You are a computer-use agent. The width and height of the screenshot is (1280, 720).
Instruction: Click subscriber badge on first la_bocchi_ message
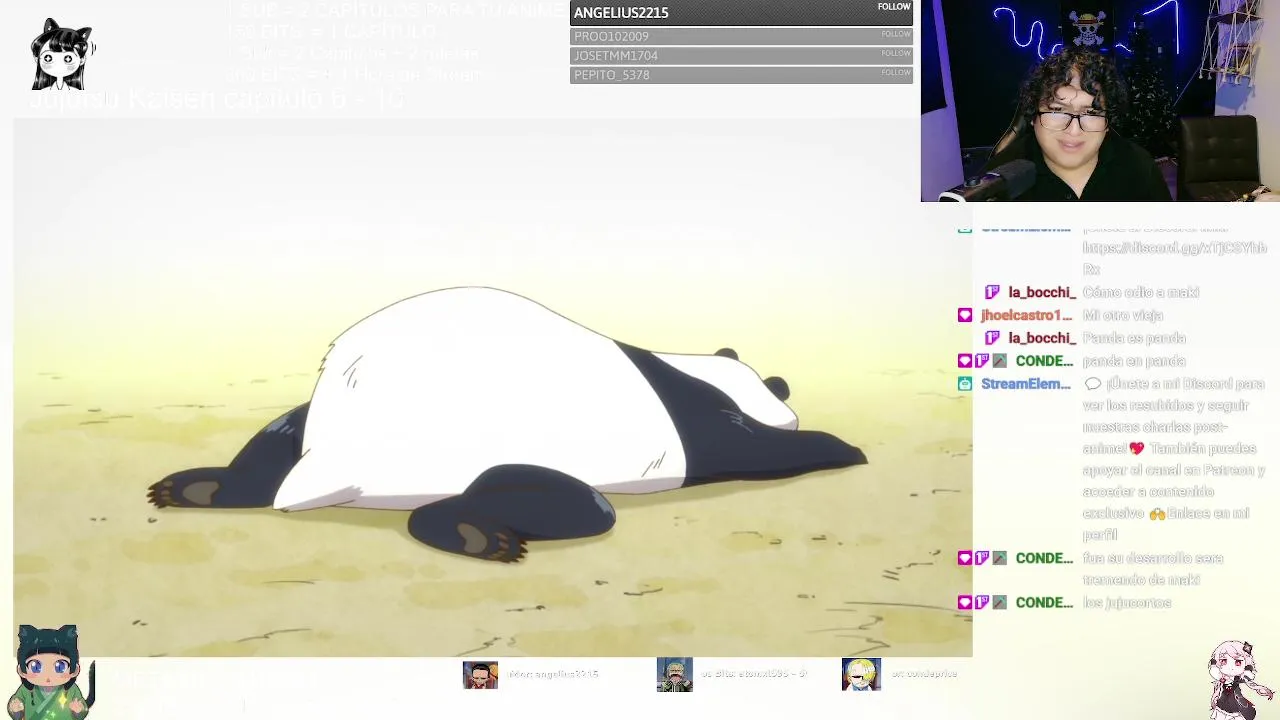click(x=992, y=292)
